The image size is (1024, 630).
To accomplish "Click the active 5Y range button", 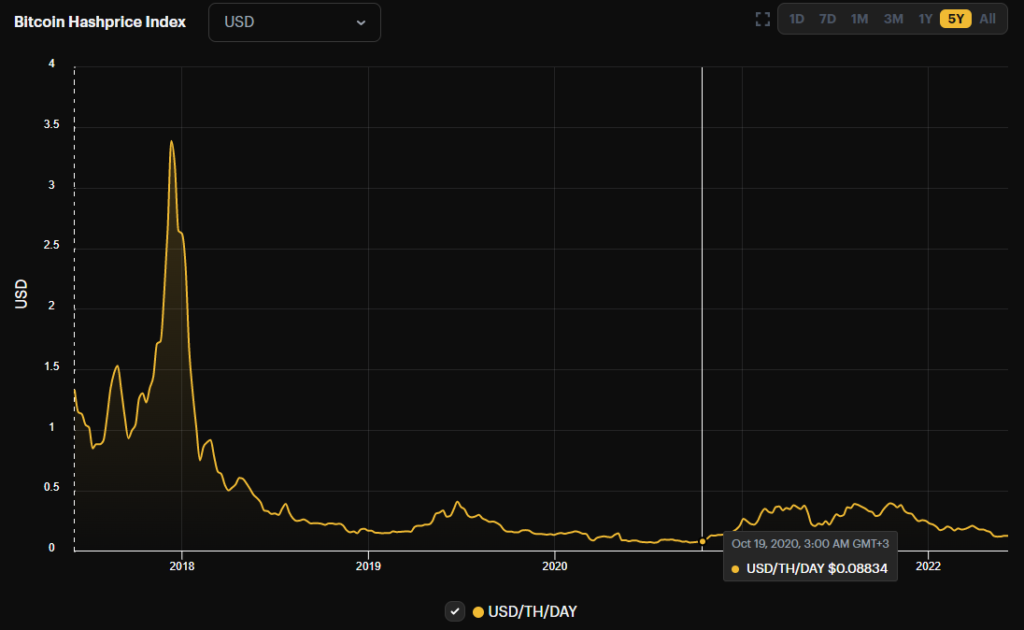I will [x=954, y=18].
